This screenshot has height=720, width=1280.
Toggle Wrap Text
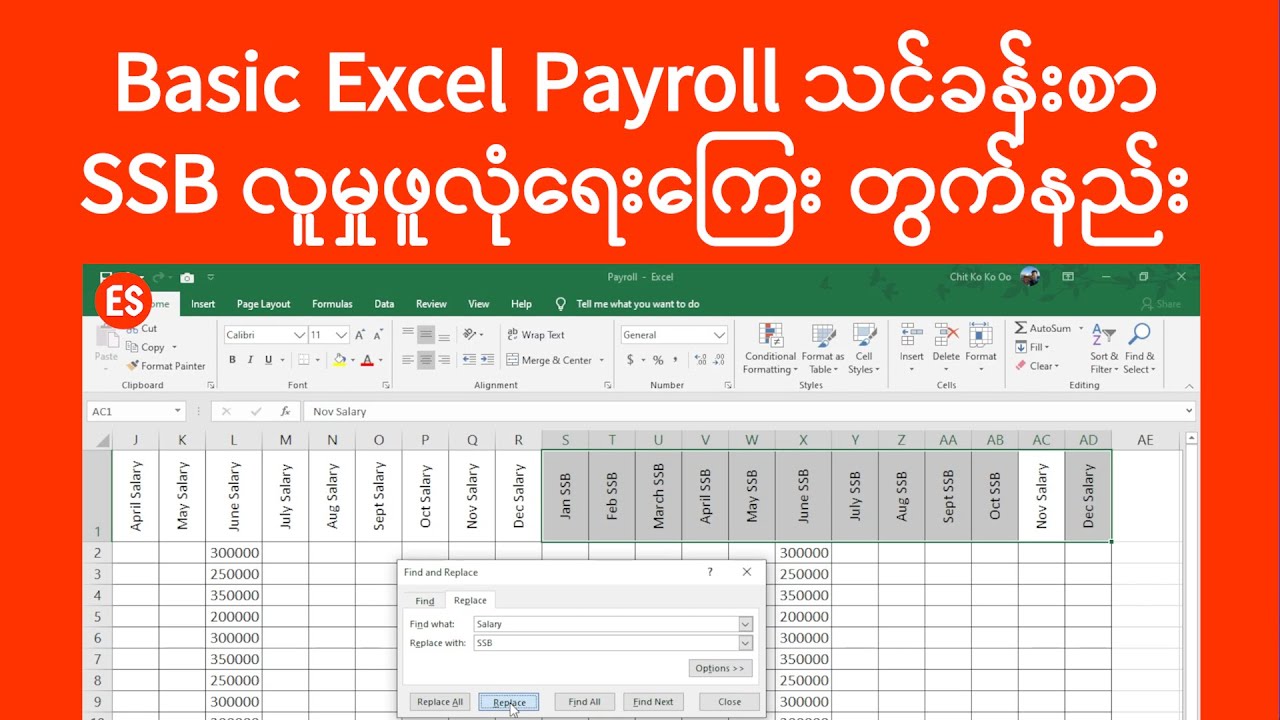536,335
